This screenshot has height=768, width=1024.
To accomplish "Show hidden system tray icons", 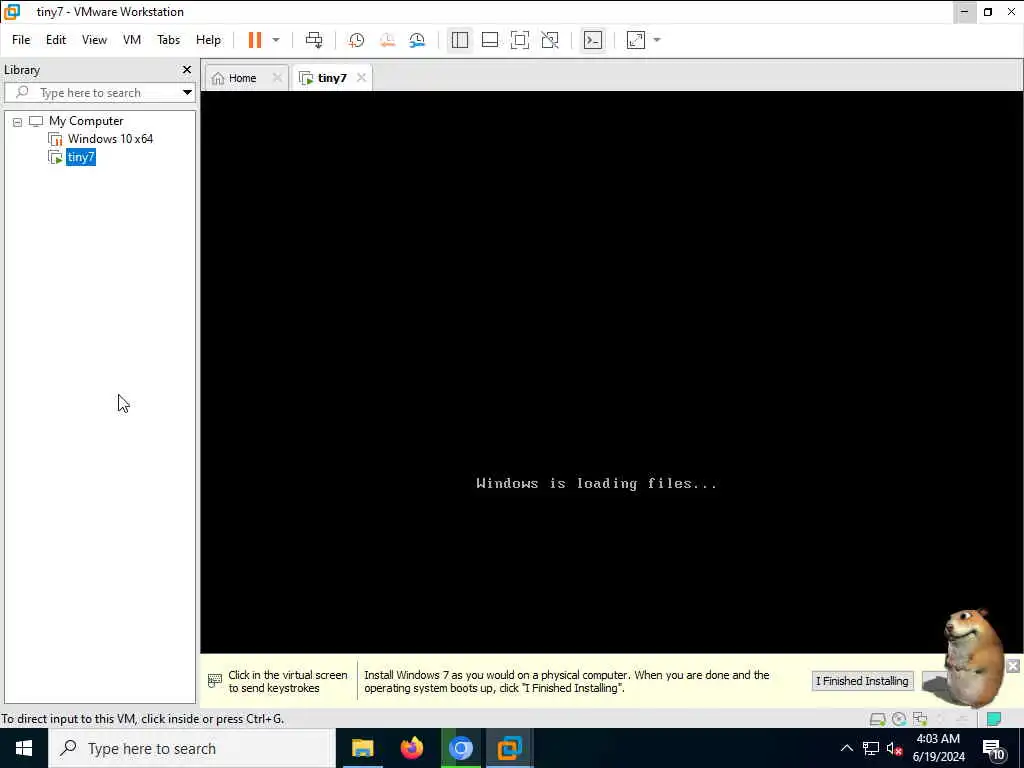I will (x=846, y=748).
